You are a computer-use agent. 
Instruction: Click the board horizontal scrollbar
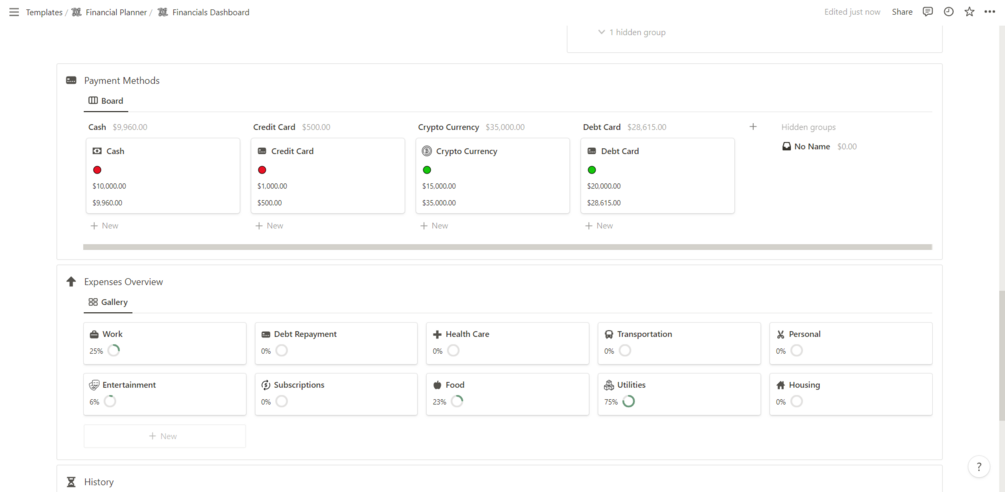(x=507, y=247)
